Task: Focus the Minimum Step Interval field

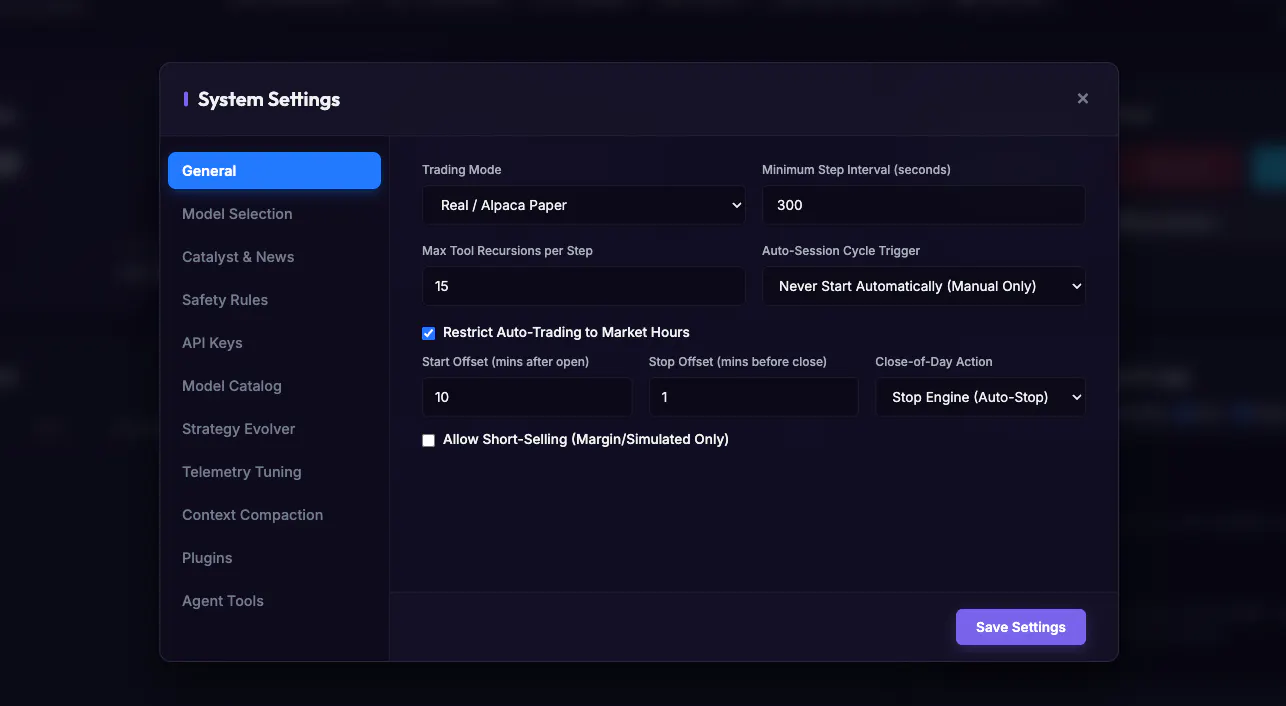Action: tap(924, 204)
